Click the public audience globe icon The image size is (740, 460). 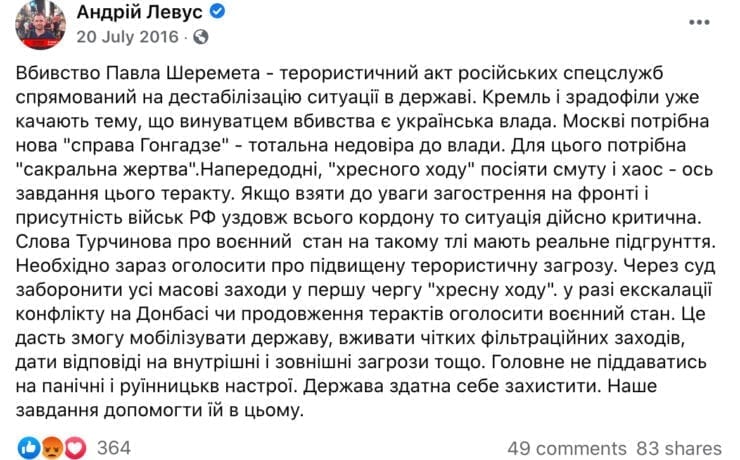[x=201, y=37]
